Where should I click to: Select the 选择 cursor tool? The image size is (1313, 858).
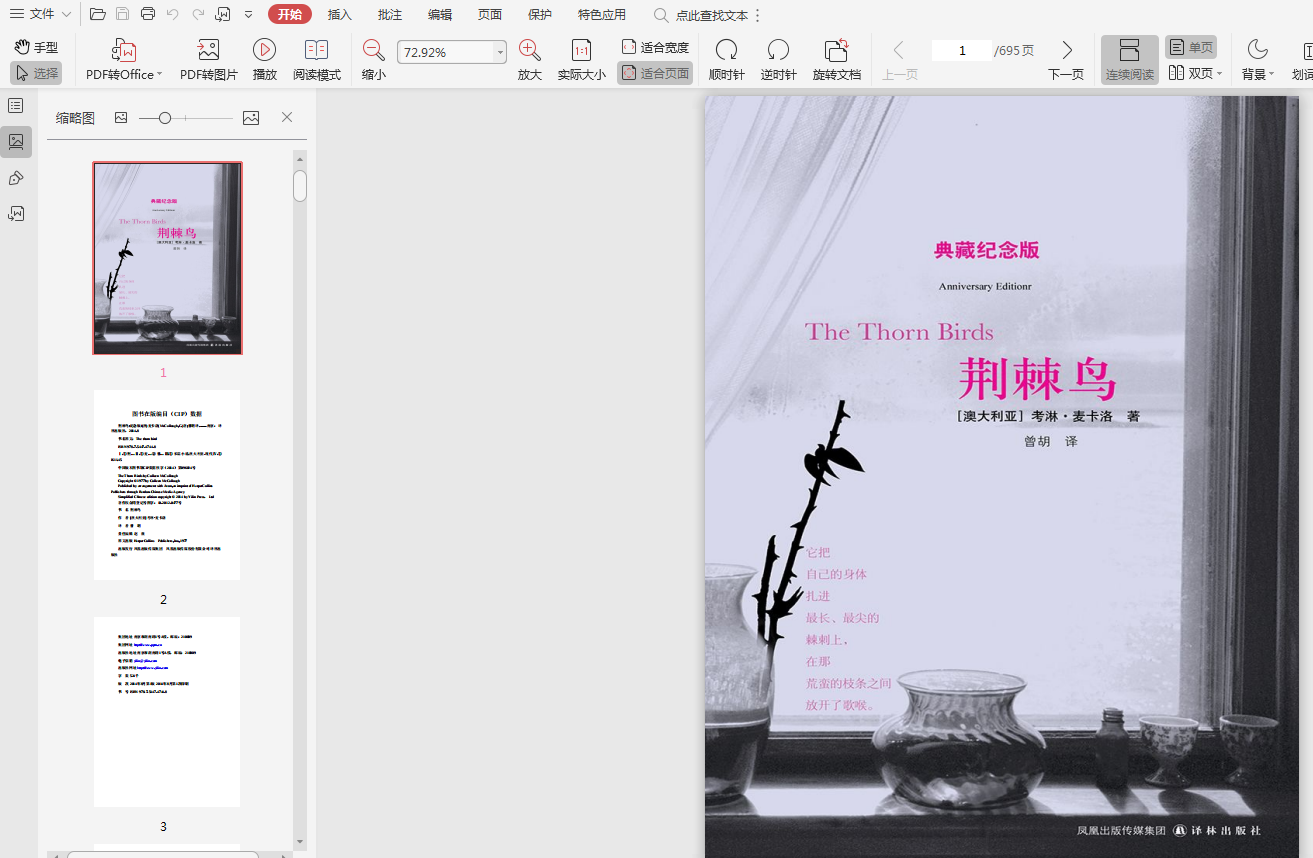tap(36, 73)
